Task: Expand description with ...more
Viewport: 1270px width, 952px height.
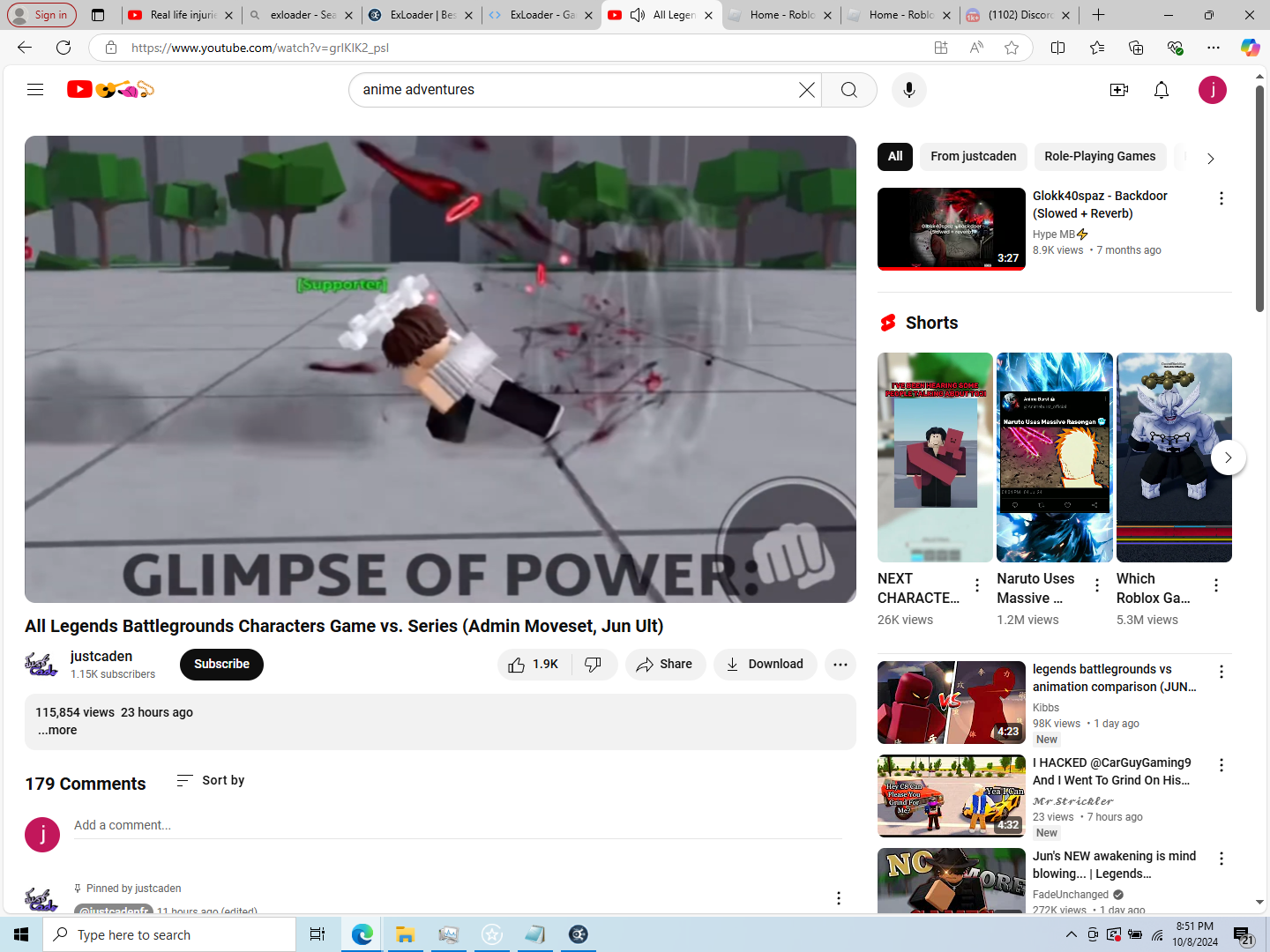Action: pyautogui.click(x=57, y=731)
